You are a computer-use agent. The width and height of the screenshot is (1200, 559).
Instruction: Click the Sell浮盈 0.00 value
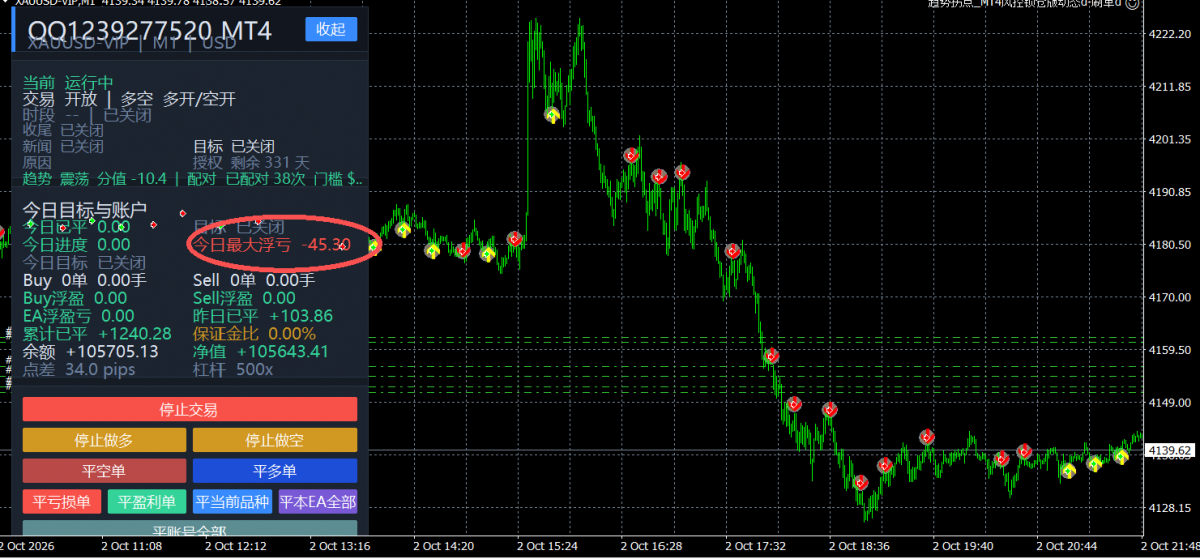[244, 298]
